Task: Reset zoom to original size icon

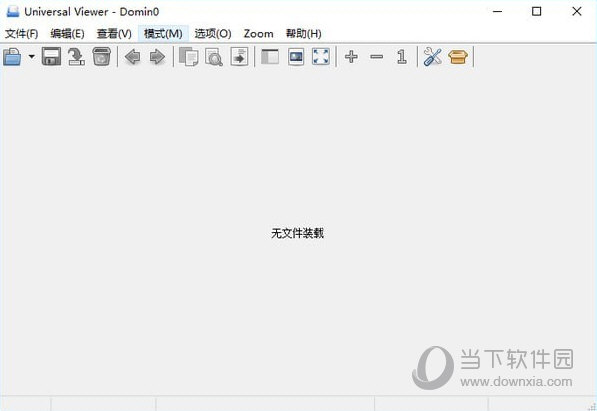Action: (x=402, y=57)
